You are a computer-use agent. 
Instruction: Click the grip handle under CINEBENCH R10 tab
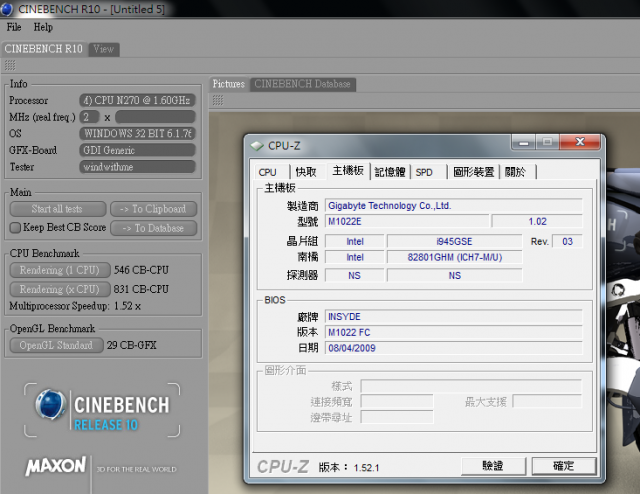(10, 65)
